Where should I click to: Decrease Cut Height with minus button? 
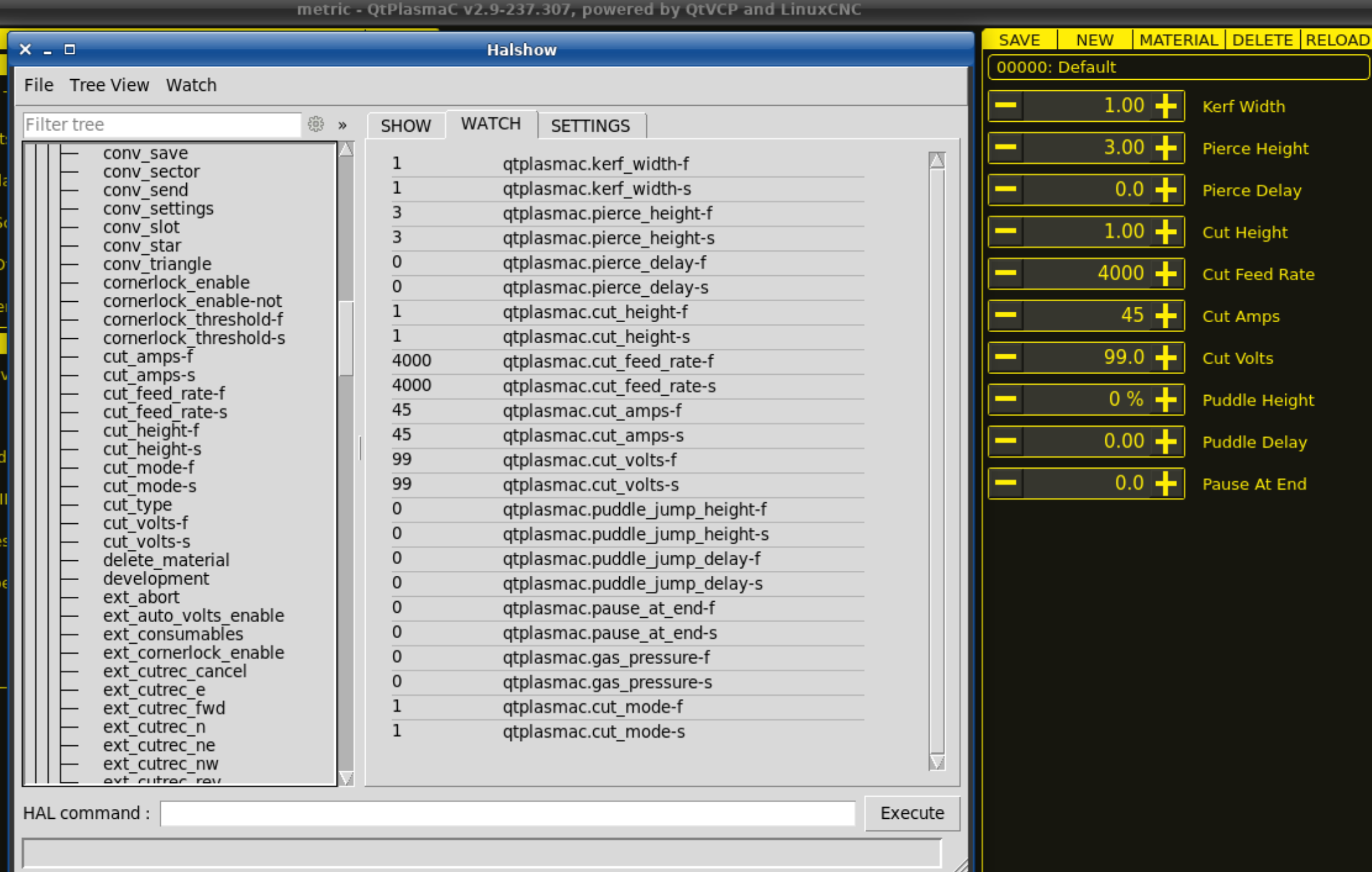1006,232
